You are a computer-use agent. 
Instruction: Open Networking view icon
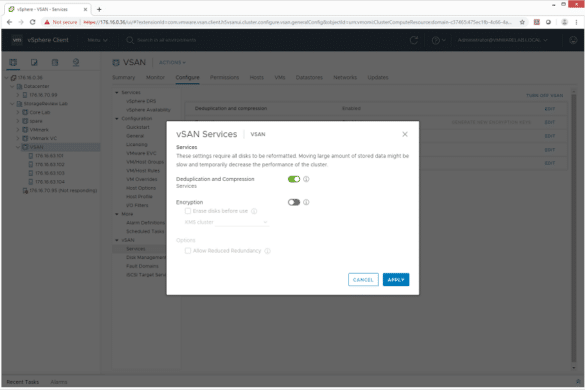[76, 62]
